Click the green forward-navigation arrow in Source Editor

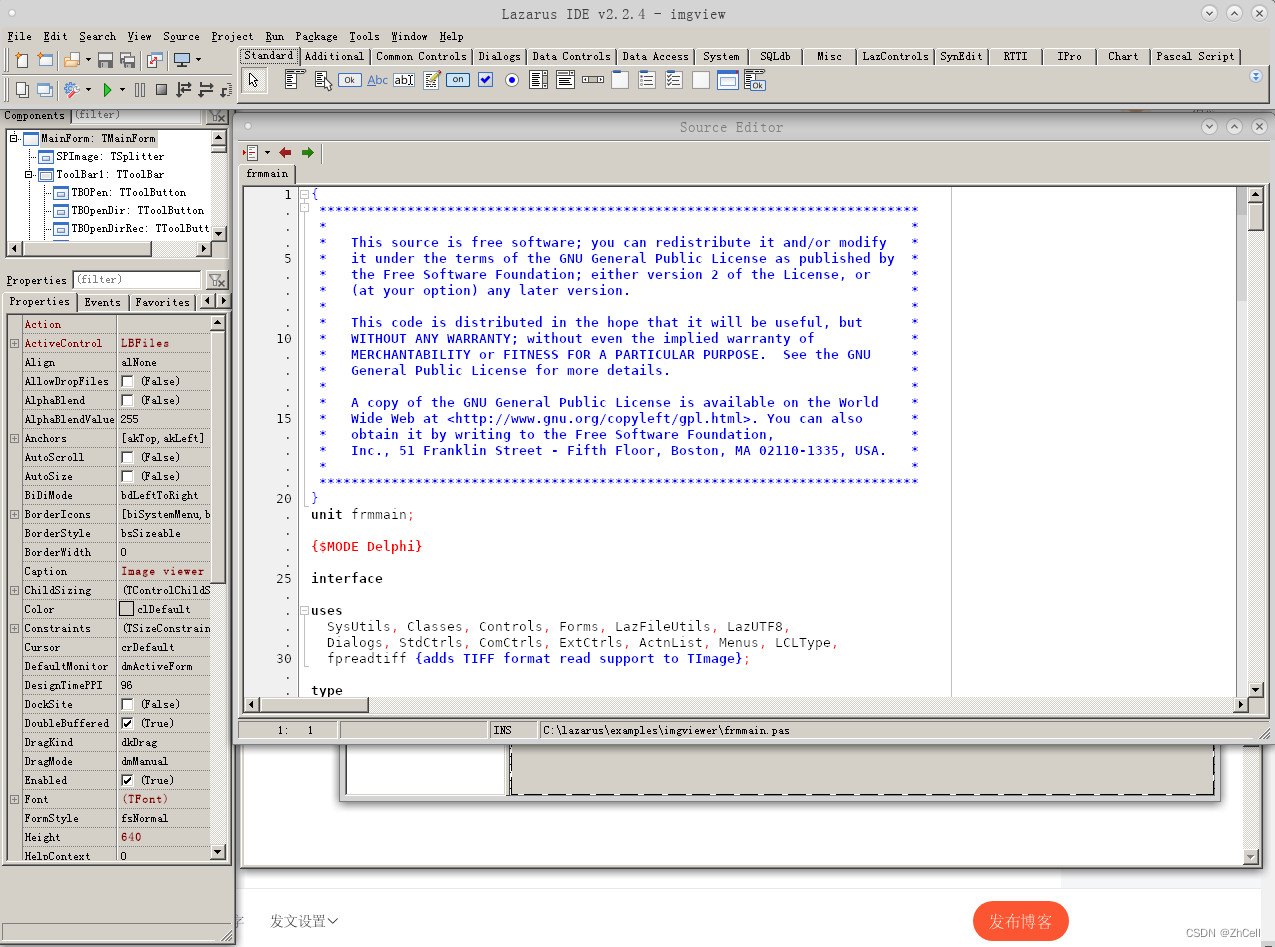click(x=308, y=152)
